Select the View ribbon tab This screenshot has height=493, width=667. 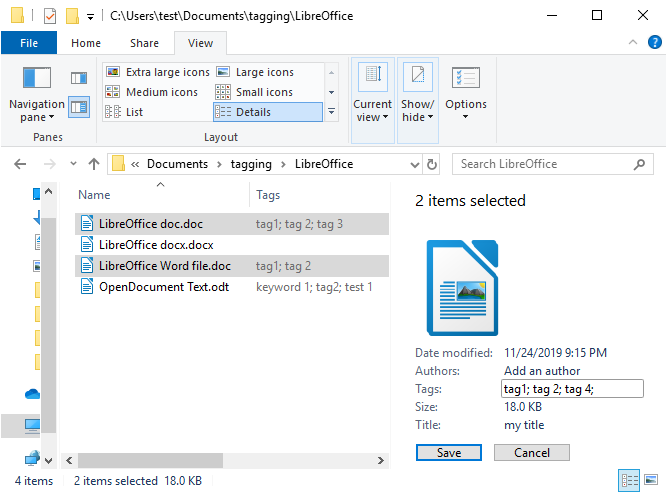click(x=200, y=43)
